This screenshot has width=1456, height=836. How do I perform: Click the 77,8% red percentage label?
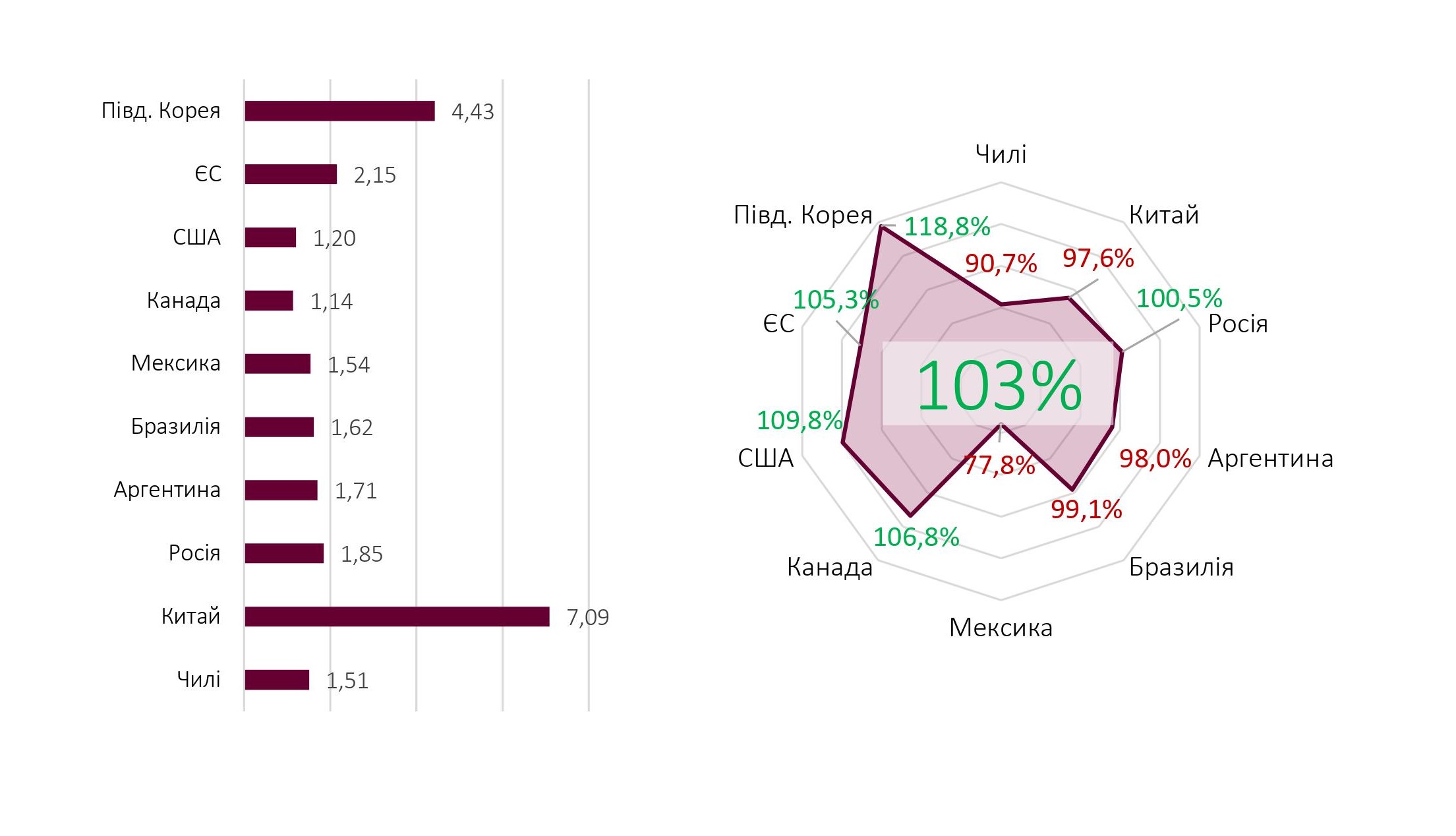(x=999, y=465)
